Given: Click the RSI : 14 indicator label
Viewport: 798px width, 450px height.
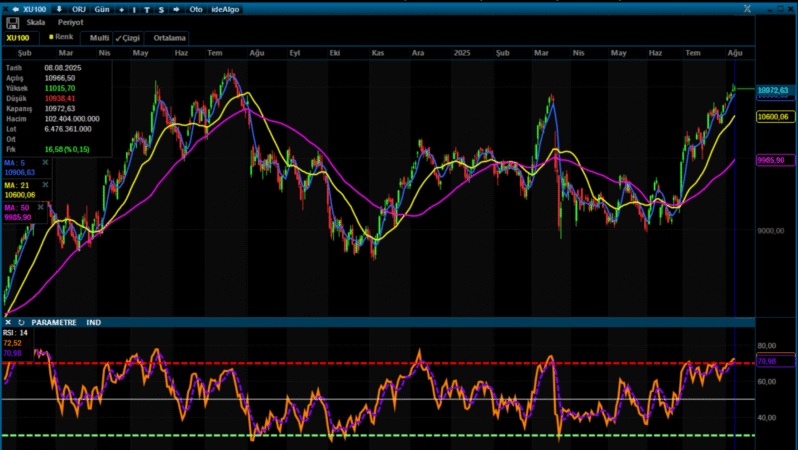Looking at the screenshot, I should [15, 333].
